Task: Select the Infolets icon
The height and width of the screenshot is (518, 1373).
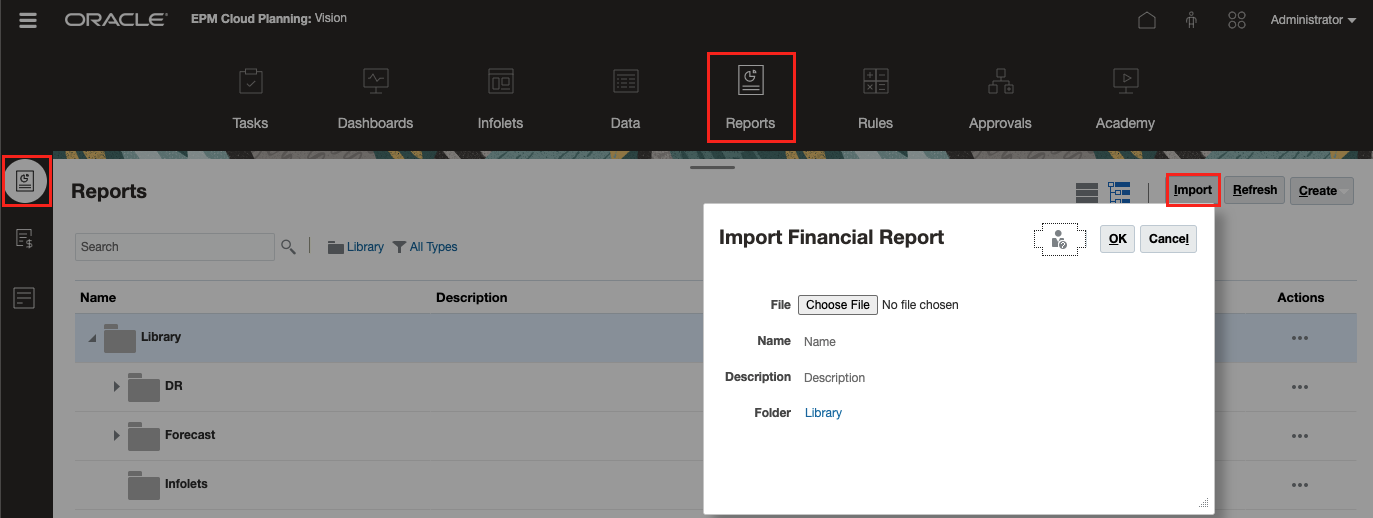Action: coord(500,82)
